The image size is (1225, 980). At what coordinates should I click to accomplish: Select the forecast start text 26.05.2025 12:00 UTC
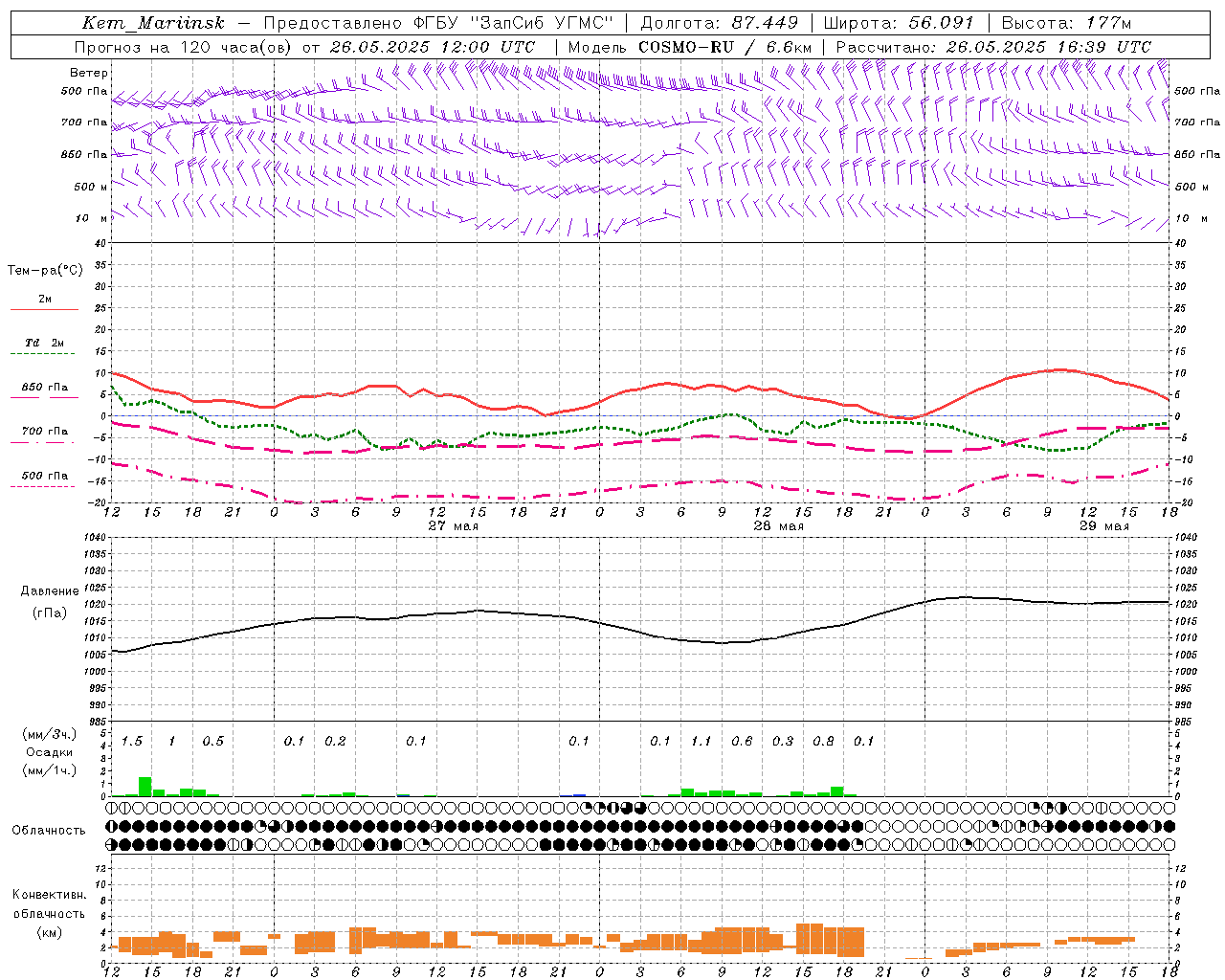[x=433, y=47]
